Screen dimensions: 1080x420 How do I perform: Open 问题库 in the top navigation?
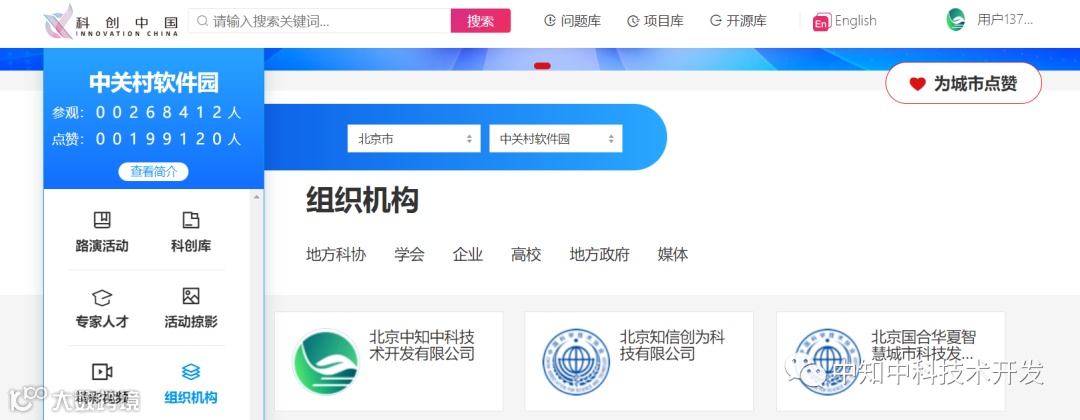[572, 21]
